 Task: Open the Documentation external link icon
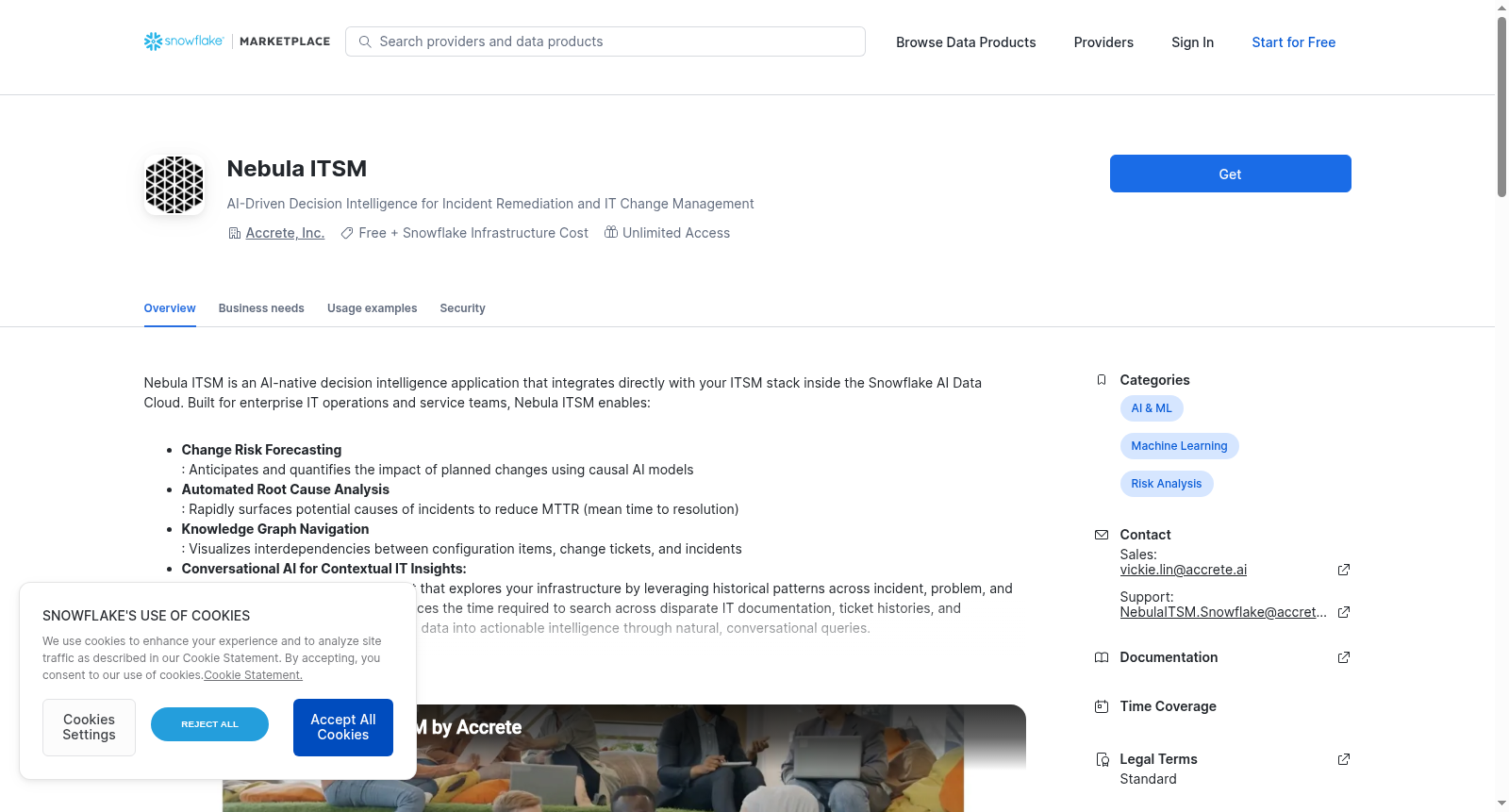1344,657
